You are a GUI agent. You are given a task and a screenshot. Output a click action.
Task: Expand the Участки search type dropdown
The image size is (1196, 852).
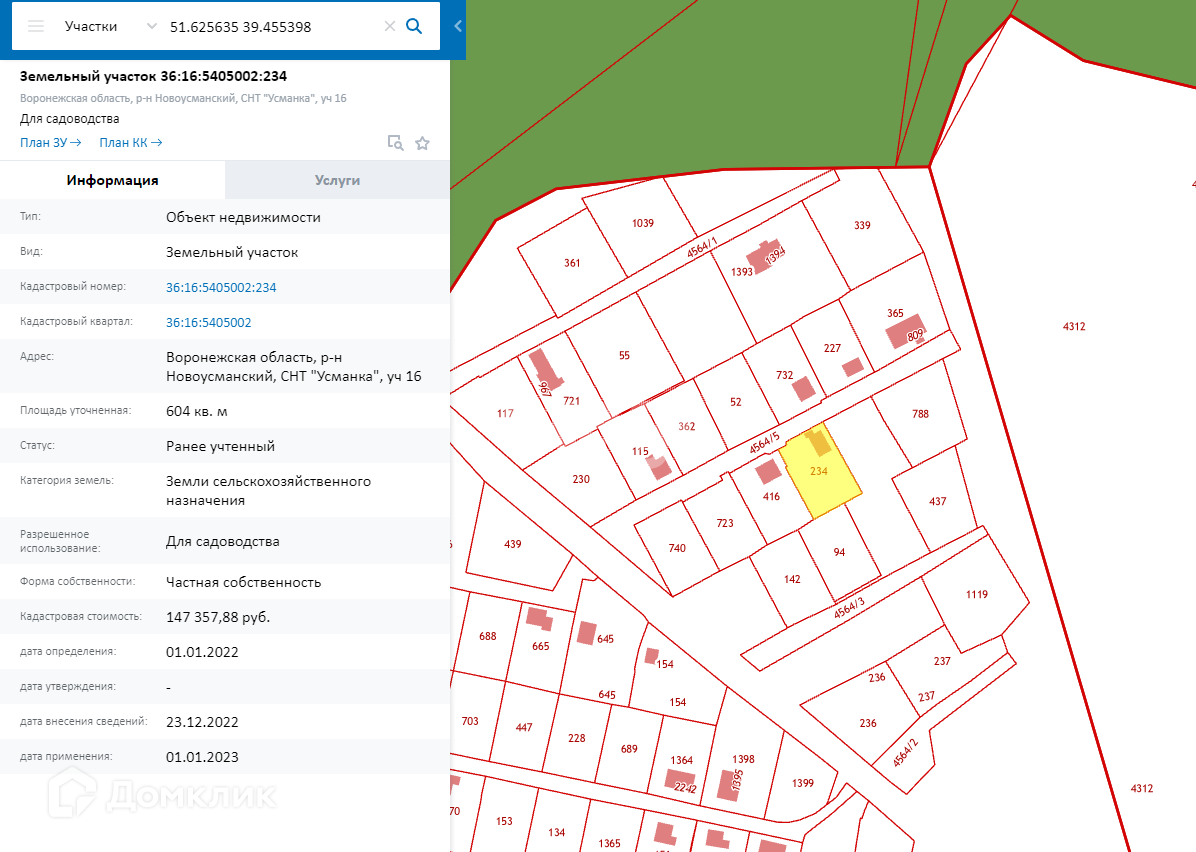point(151,27)
